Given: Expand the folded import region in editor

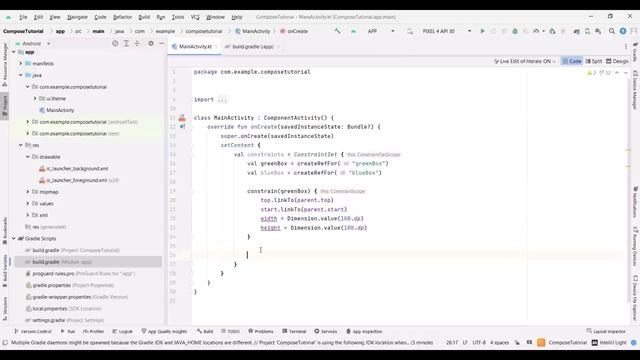Looking at the screenshot, I should pos(222,100).
